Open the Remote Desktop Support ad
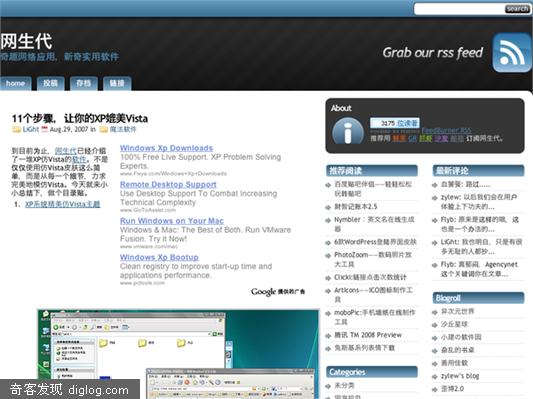 point(168,185)
